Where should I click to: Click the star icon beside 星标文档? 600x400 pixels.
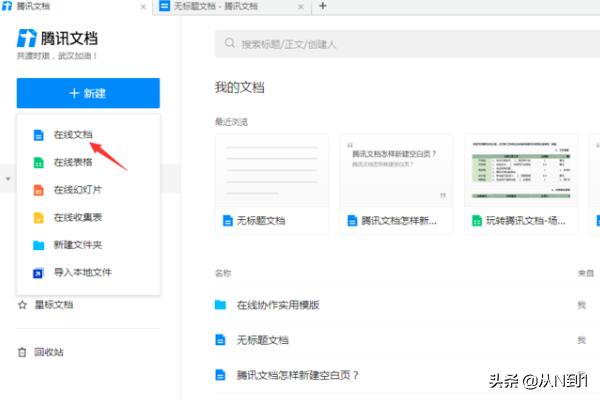pos(23,305)
